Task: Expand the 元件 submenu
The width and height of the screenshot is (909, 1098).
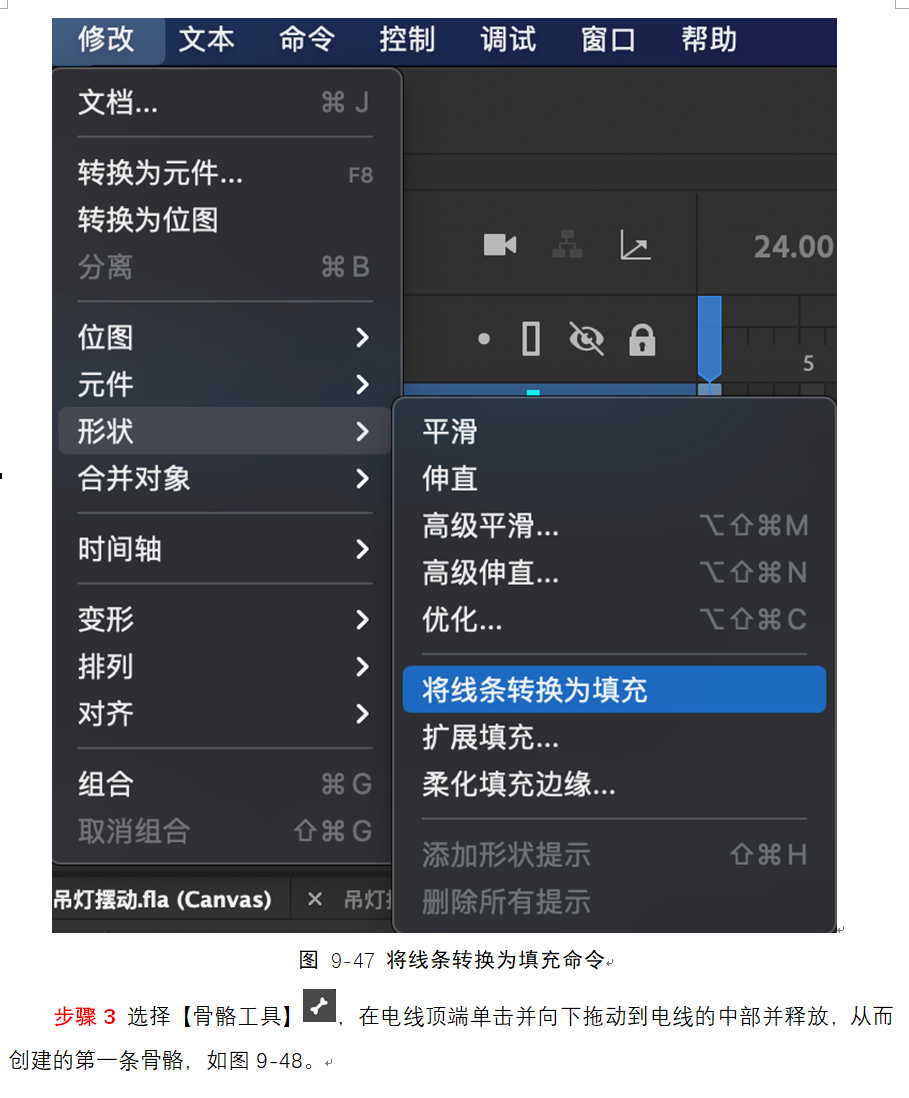Action: click(225, 384)
